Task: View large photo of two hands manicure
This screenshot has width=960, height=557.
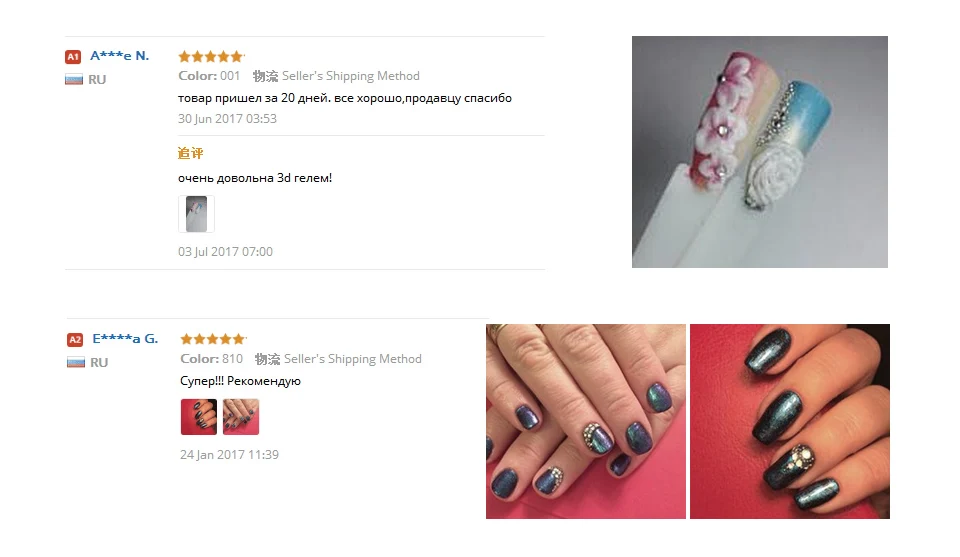Action: pyautogui.click(x=586, y=421)
